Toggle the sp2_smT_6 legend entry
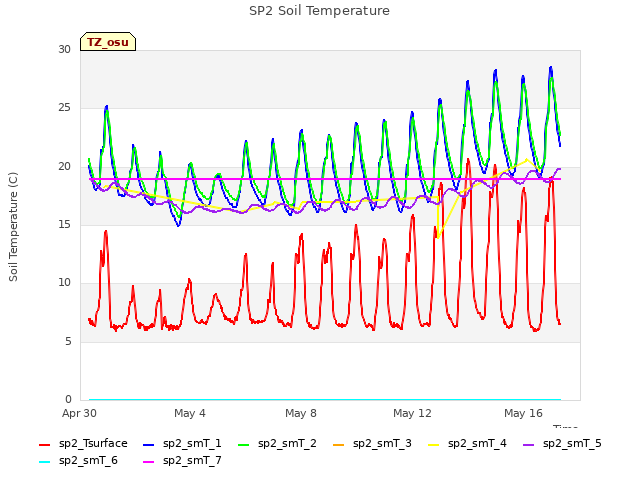This screenshot has height=480, width=640. pos(78,461)
